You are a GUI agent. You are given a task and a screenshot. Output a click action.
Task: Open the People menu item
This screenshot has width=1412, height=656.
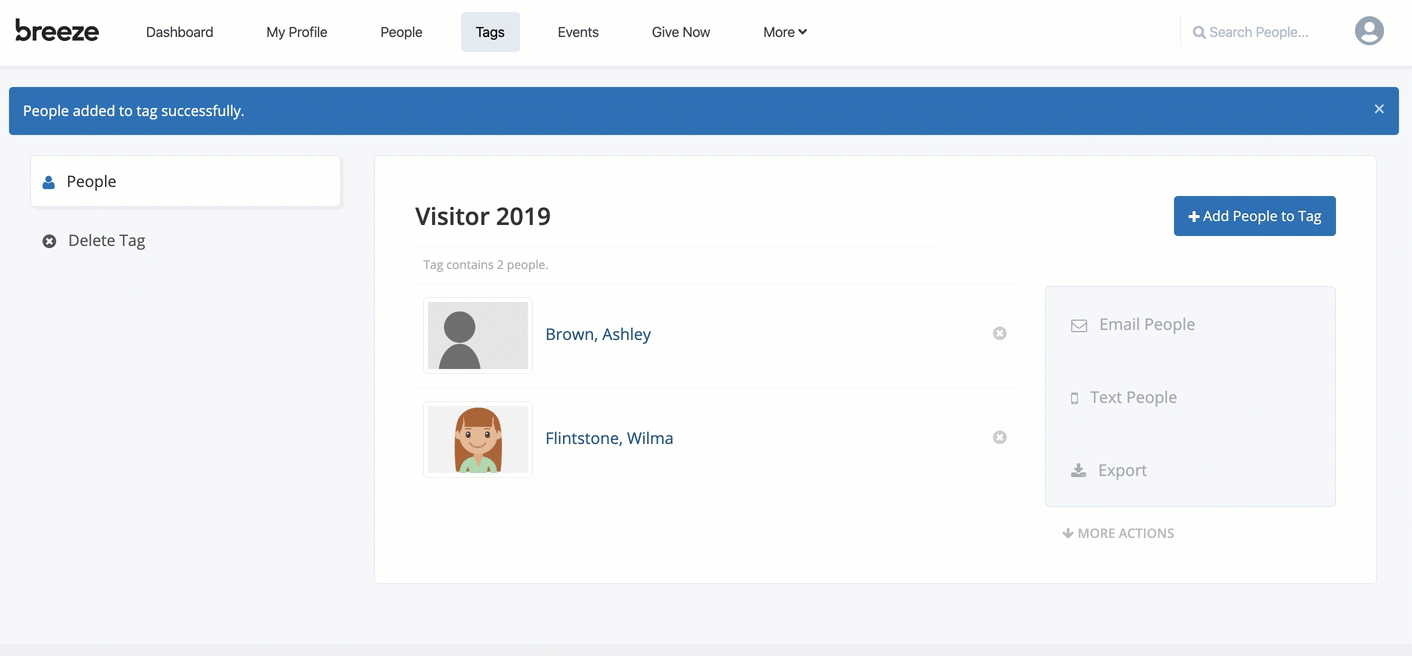401,32
